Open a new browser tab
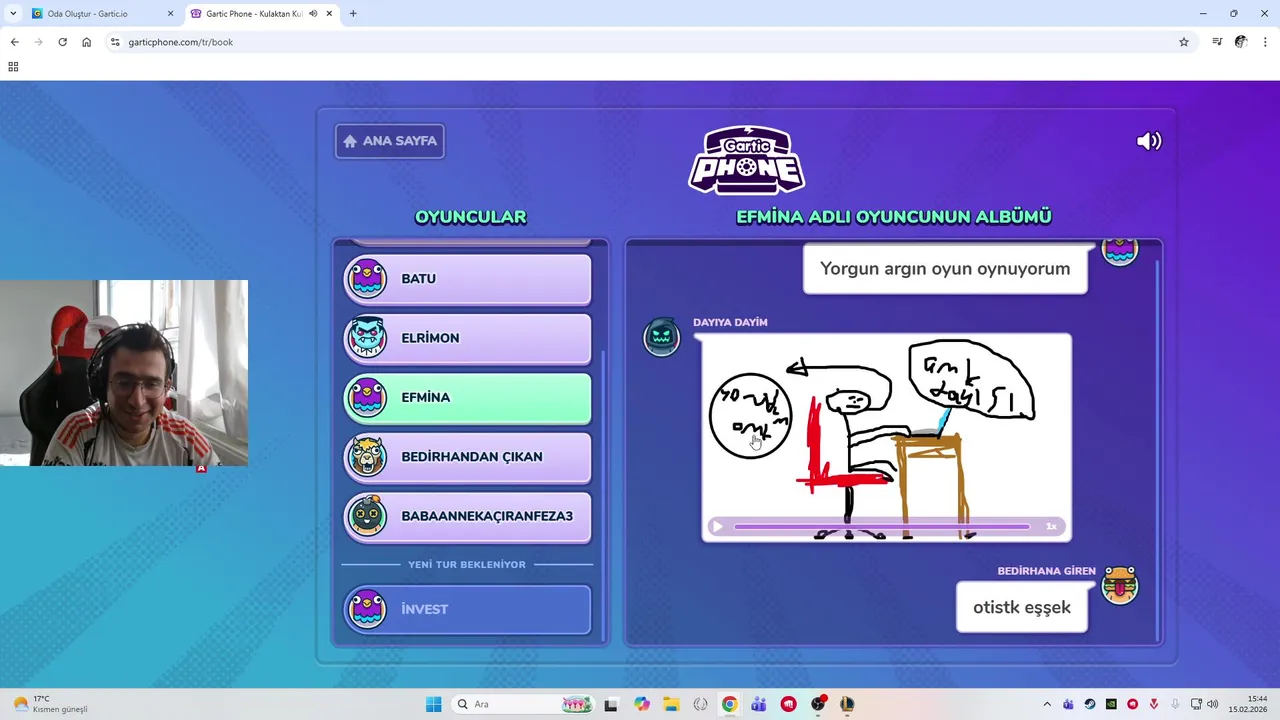 pos(353,14)
